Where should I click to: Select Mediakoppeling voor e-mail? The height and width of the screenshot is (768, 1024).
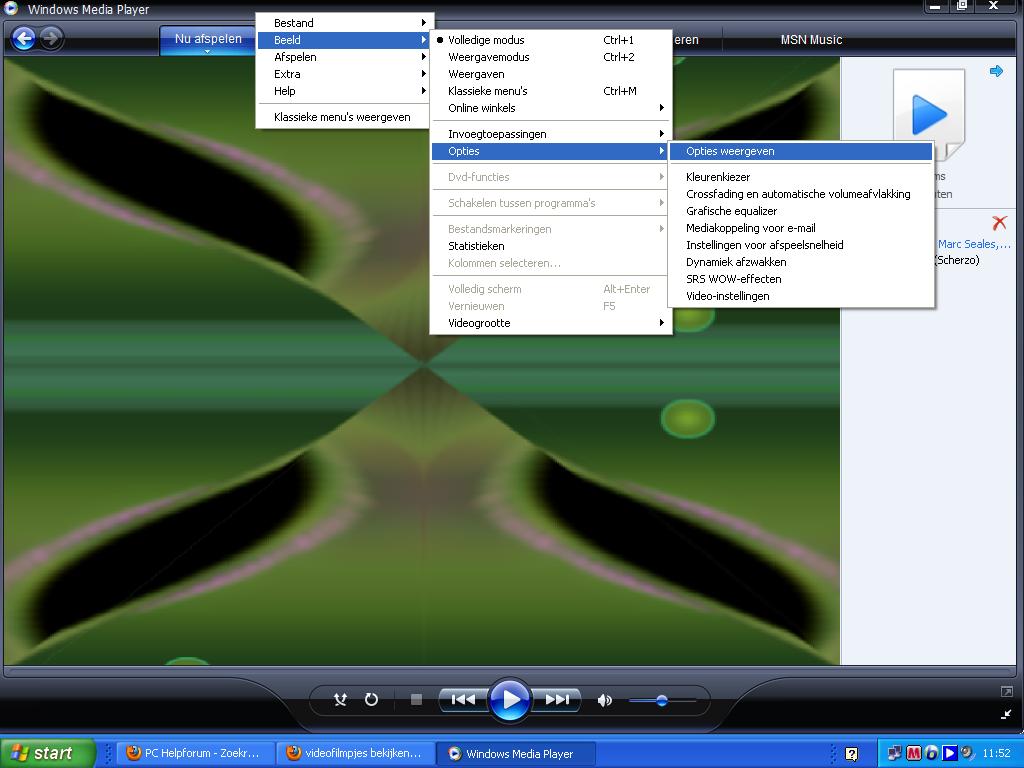coord(801,228)
